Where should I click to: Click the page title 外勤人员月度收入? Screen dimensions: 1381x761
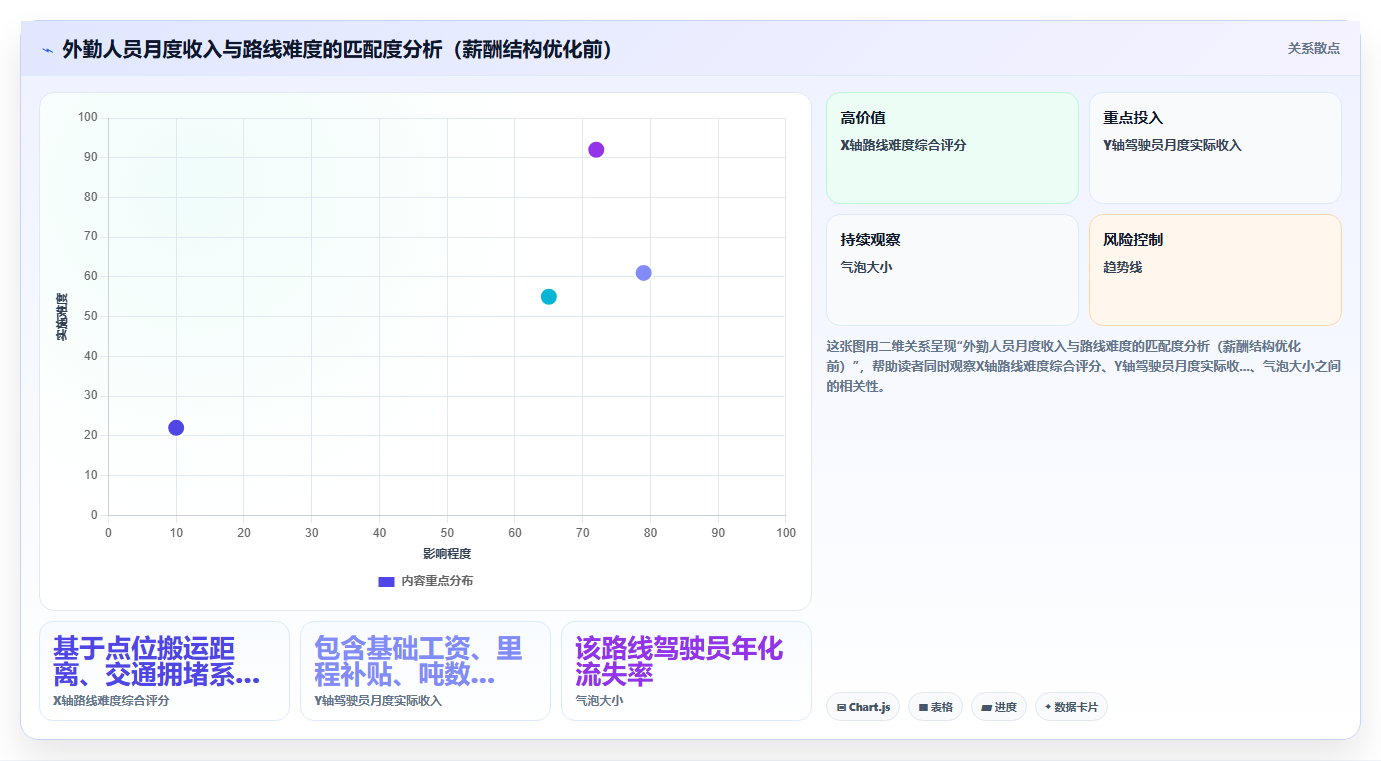click(x=337, y=49)
